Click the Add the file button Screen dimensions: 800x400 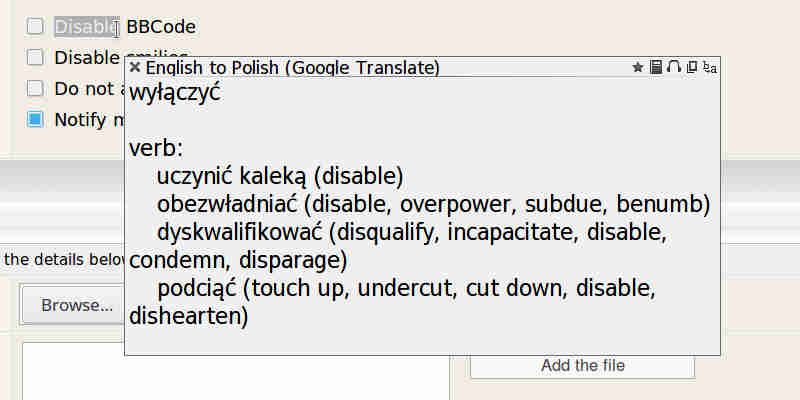(583, 366)
